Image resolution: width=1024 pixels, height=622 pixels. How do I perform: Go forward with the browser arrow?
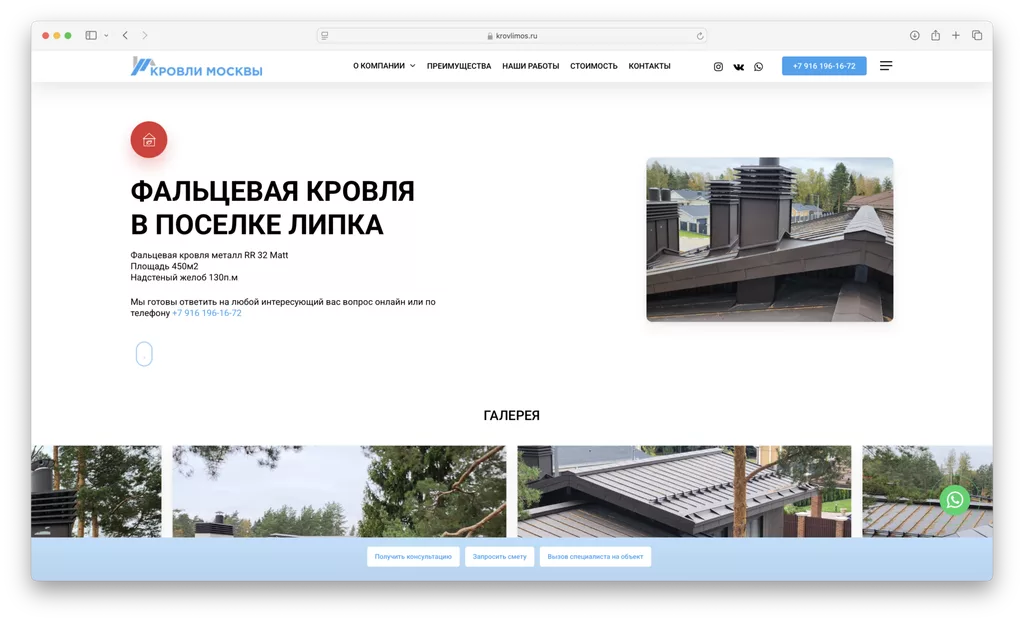[144, 35]
